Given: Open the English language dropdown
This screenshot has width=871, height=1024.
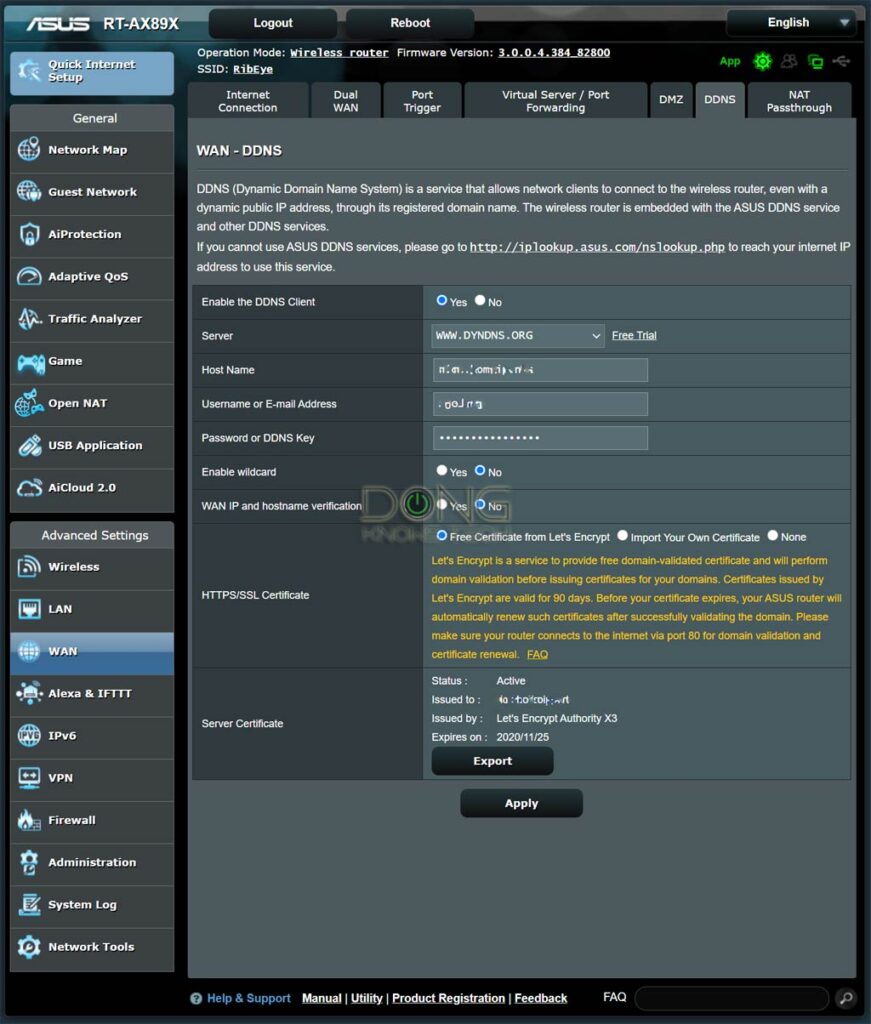Looking at the screenshot, I should [791, 23].
